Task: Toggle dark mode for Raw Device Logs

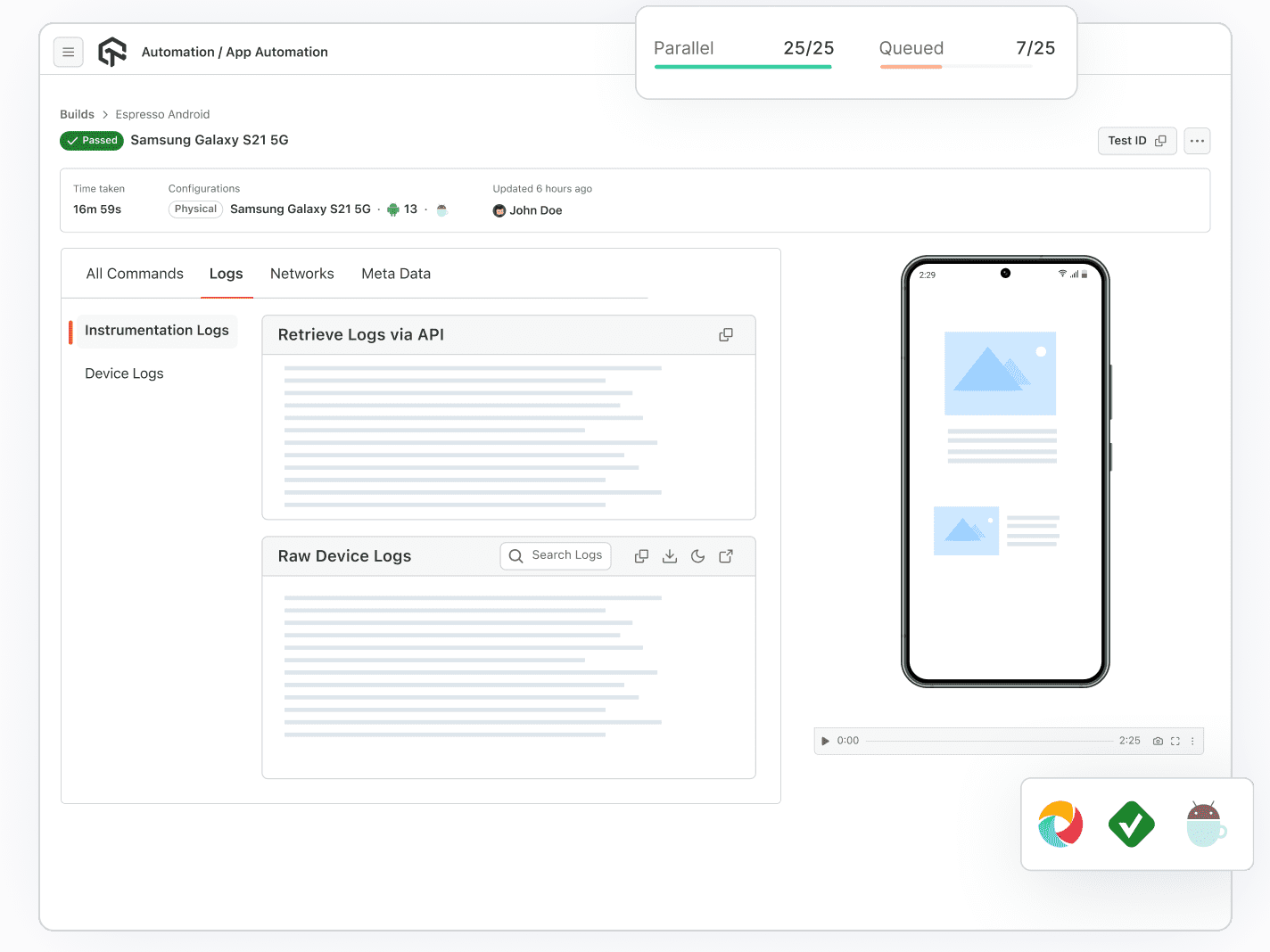Action: [x=698, y=555]
